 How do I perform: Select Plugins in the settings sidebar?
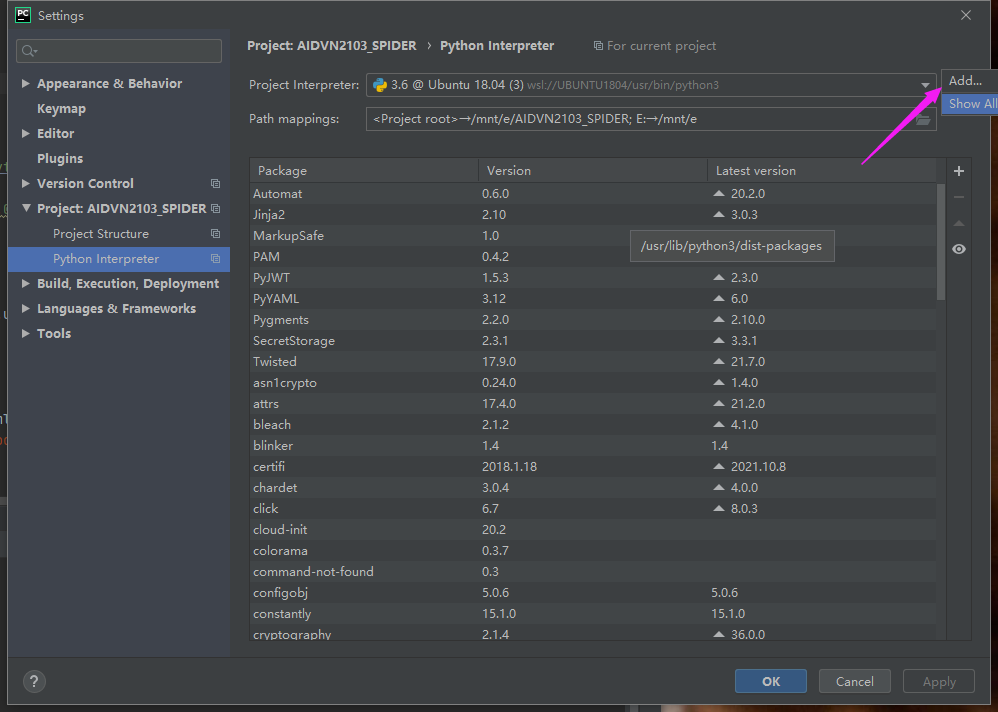[x=58, y=158]
